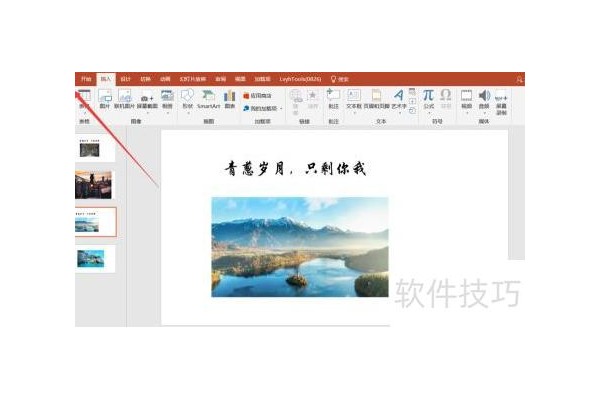Click the Text Box (文本框) icon
Viewport: 600px width, 400px height.
click(354, 95)
